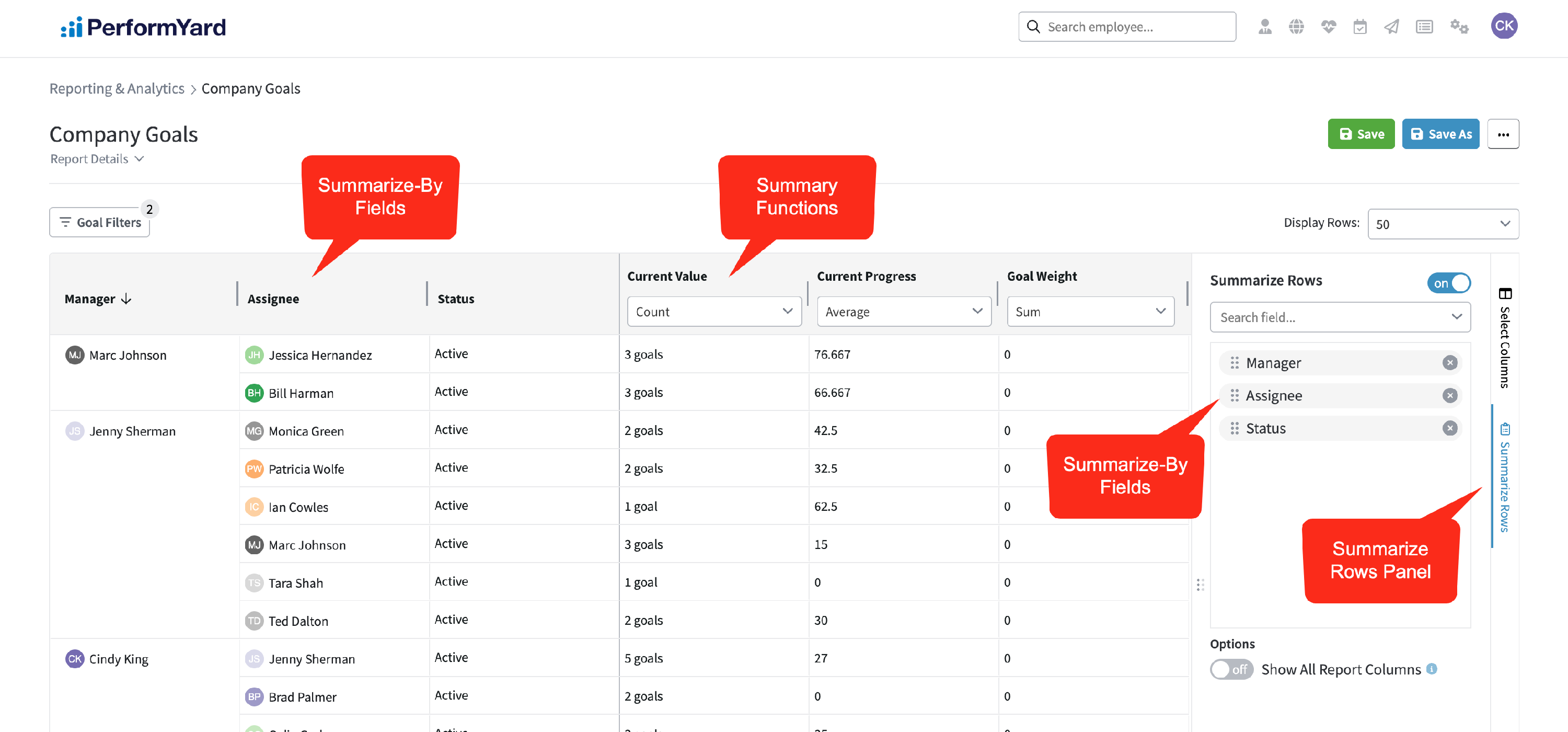Open the calendar check icon

[1360, 27]
